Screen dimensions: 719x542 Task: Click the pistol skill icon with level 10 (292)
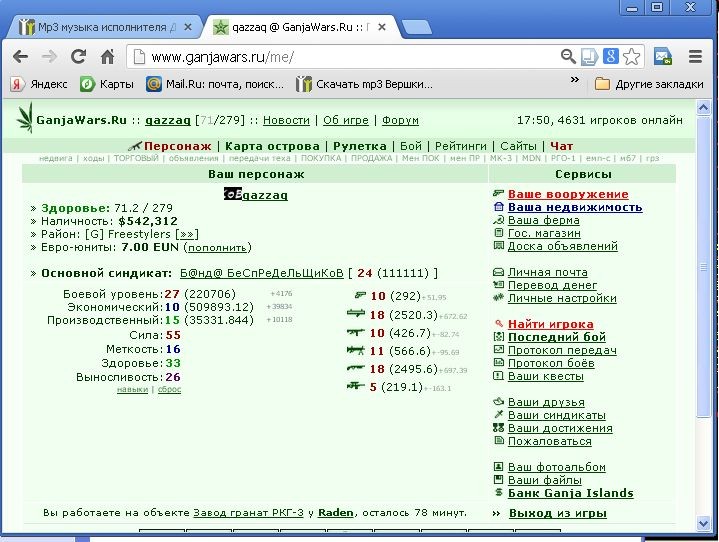(x=360, y=295)
